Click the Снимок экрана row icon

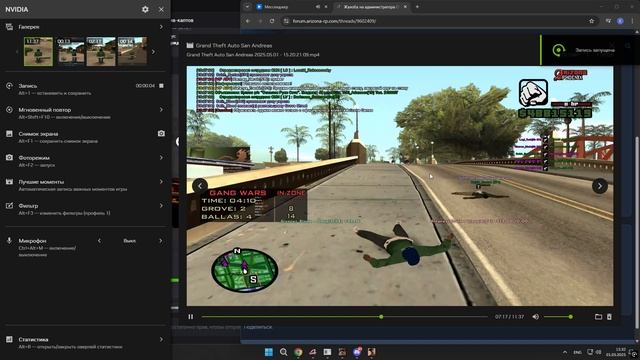coord(9,133)
